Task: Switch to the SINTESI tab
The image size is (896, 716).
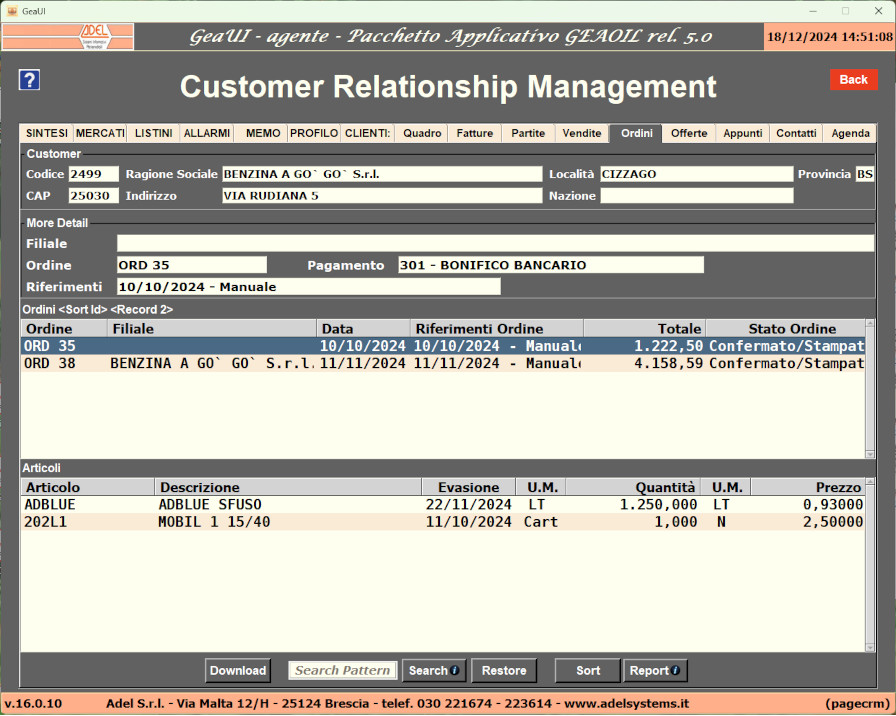Action: tap(47, 133)
